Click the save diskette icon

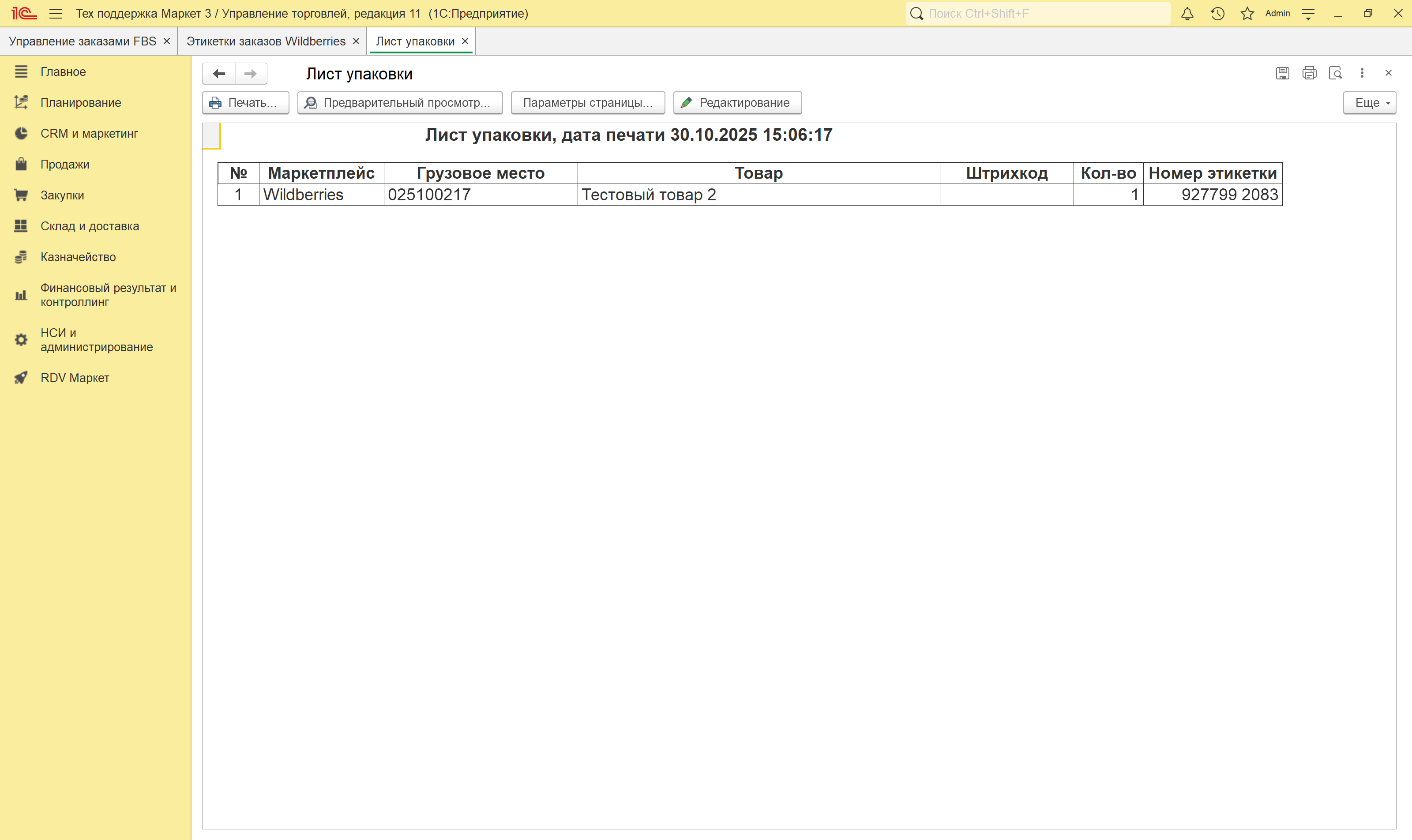click(x=1282, y=73)
